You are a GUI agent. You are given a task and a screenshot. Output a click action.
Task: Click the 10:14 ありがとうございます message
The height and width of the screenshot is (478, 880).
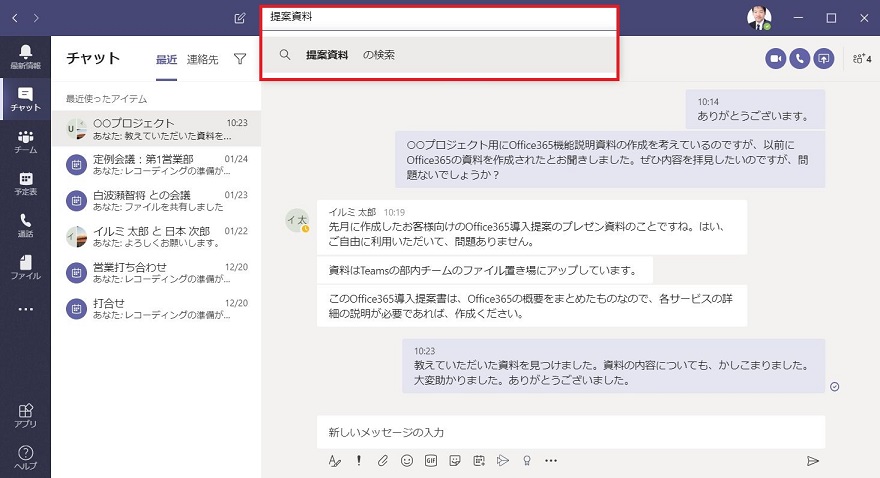click(755, 109)
